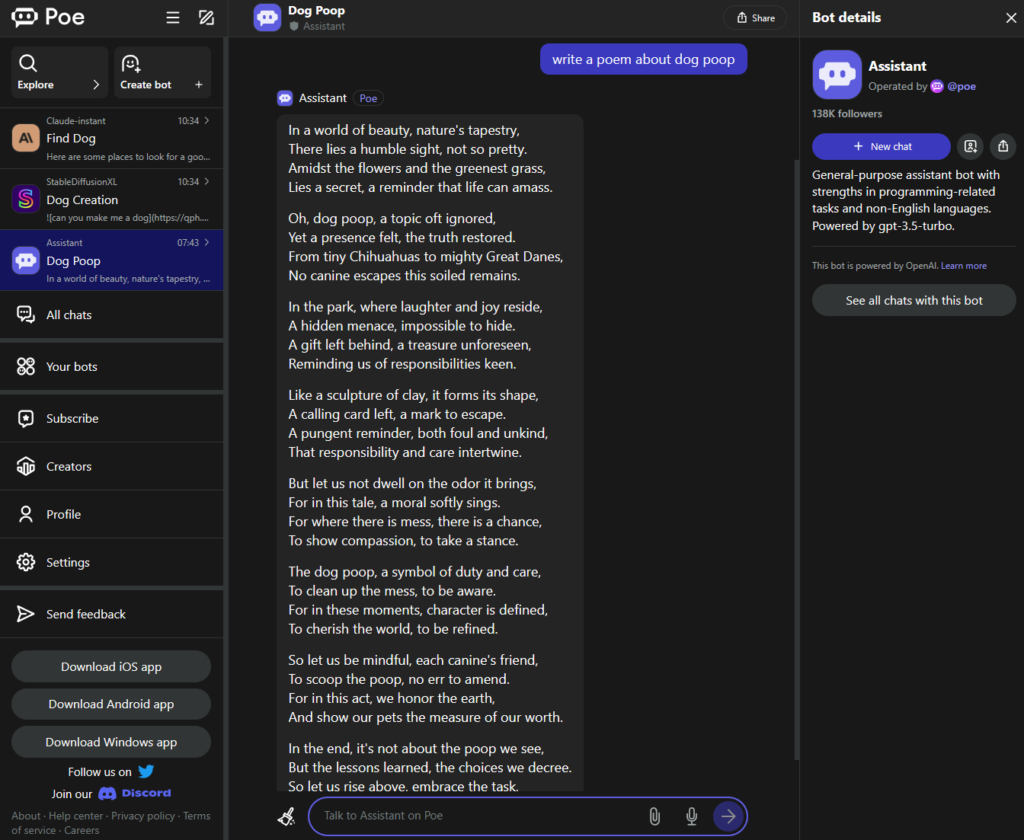Image resolution: width=1024 pixels, height=840 pixels.
Task: Attach a file with the paperclip icon
Action: (x=655, y=816)
